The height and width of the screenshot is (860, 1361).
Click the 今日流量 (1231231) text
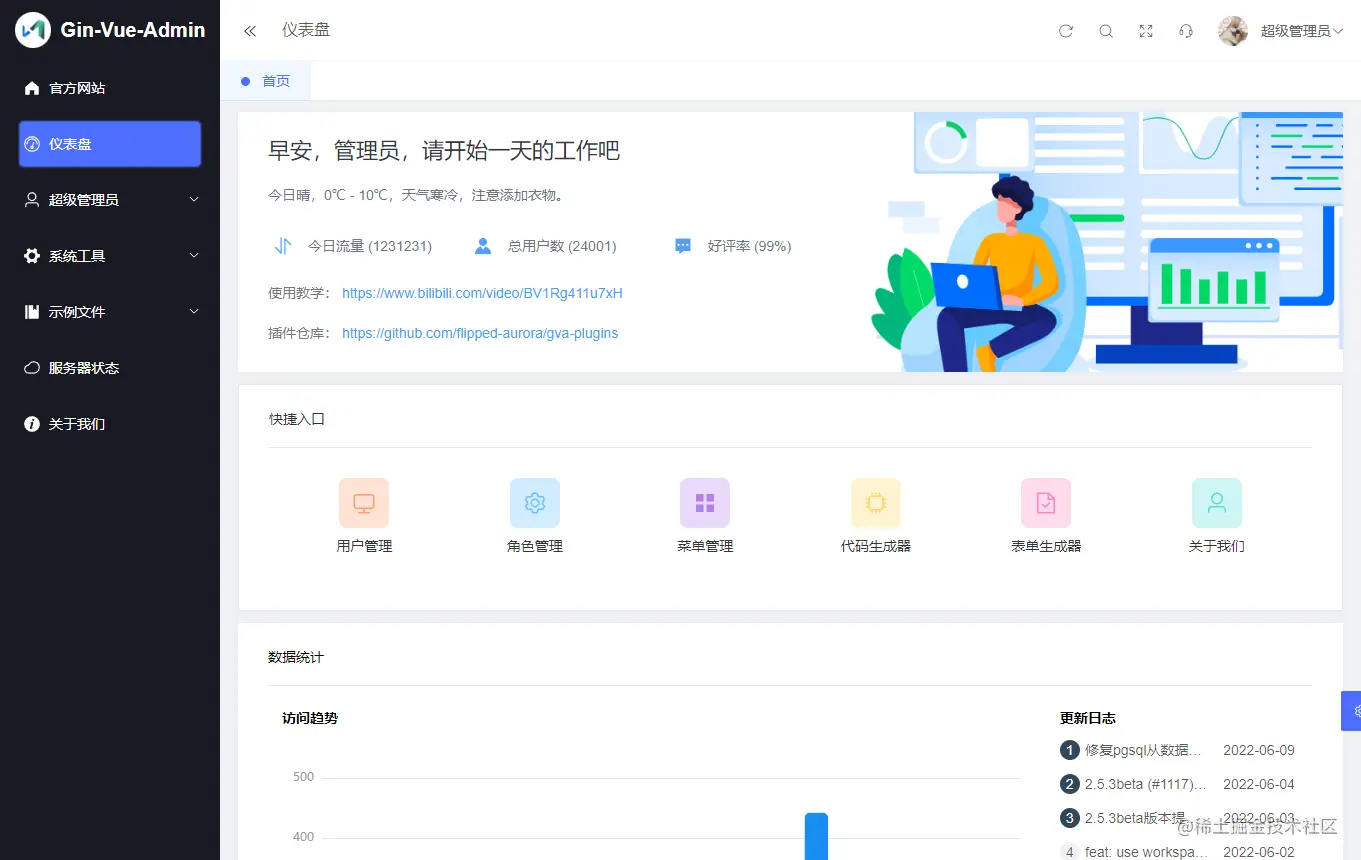point(370,246)
